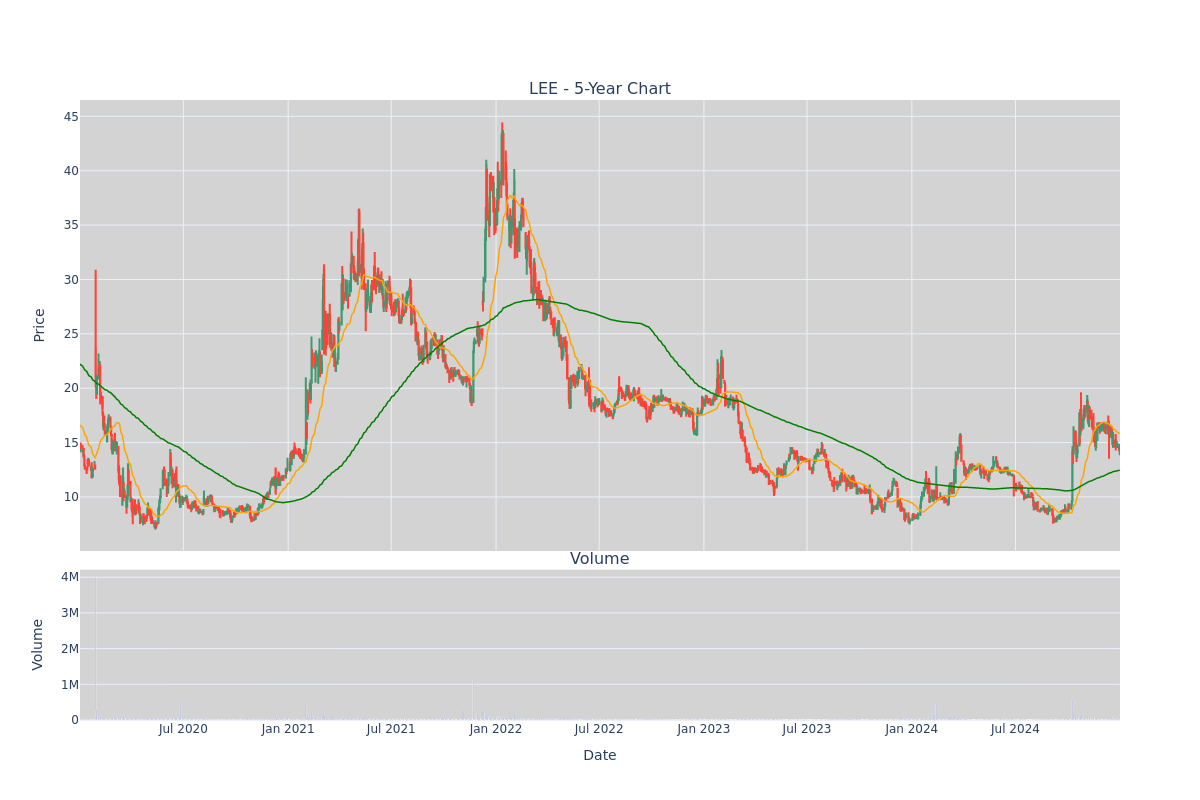Click the 'Jul 2020' date tick label
This screenshot has width=1200, height=800.
click(183, 729)
